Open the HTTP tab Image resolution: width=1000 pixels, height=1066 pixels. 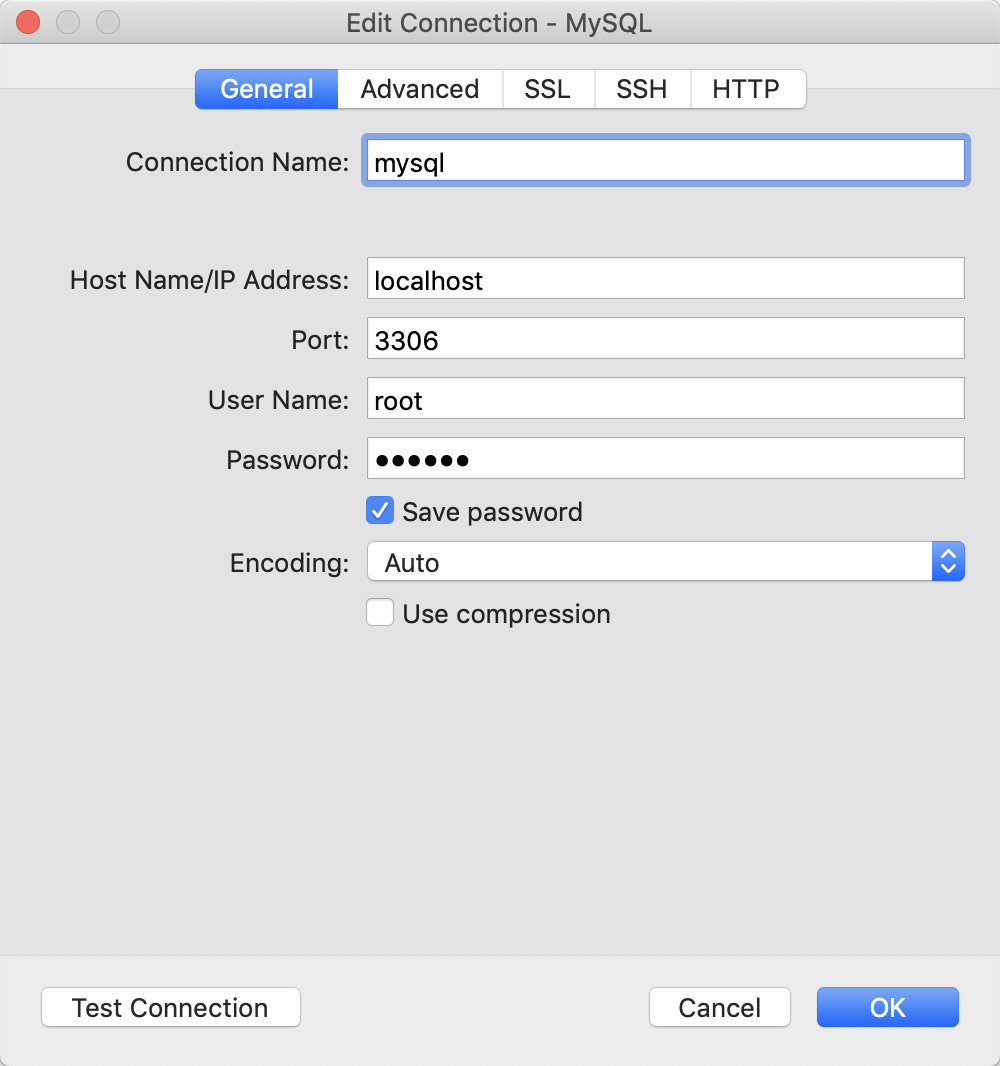746,89
